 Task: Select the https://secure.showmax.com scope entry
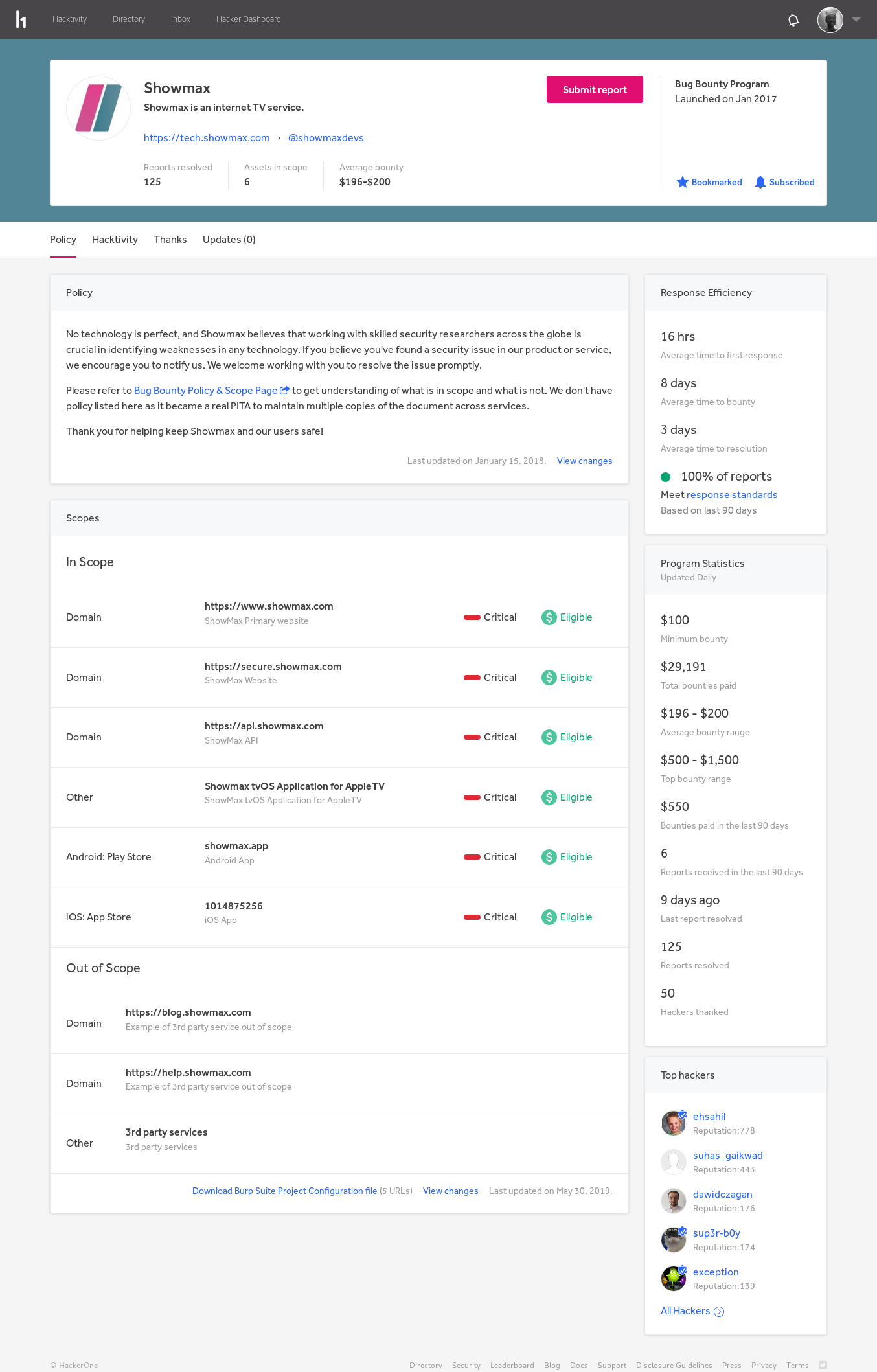click(273, 667)
